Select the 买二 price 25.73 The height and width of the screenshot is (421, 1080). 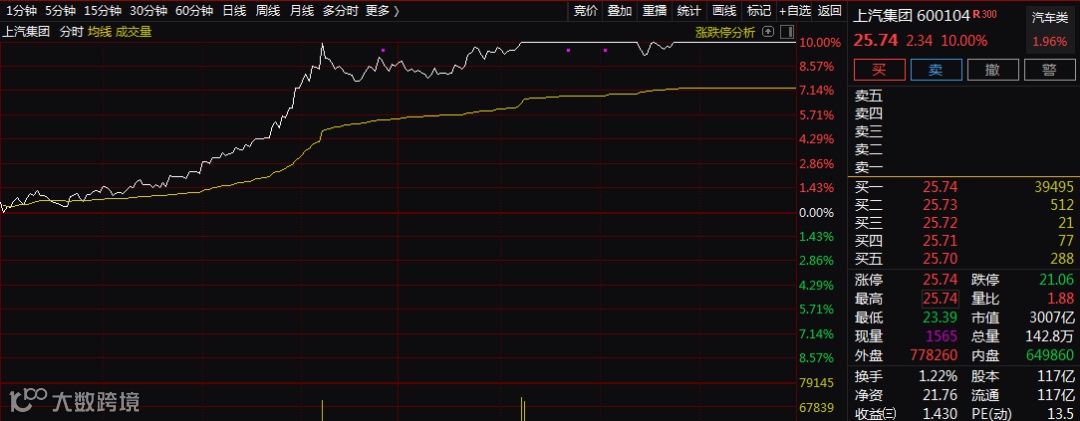tap(940, 205)
